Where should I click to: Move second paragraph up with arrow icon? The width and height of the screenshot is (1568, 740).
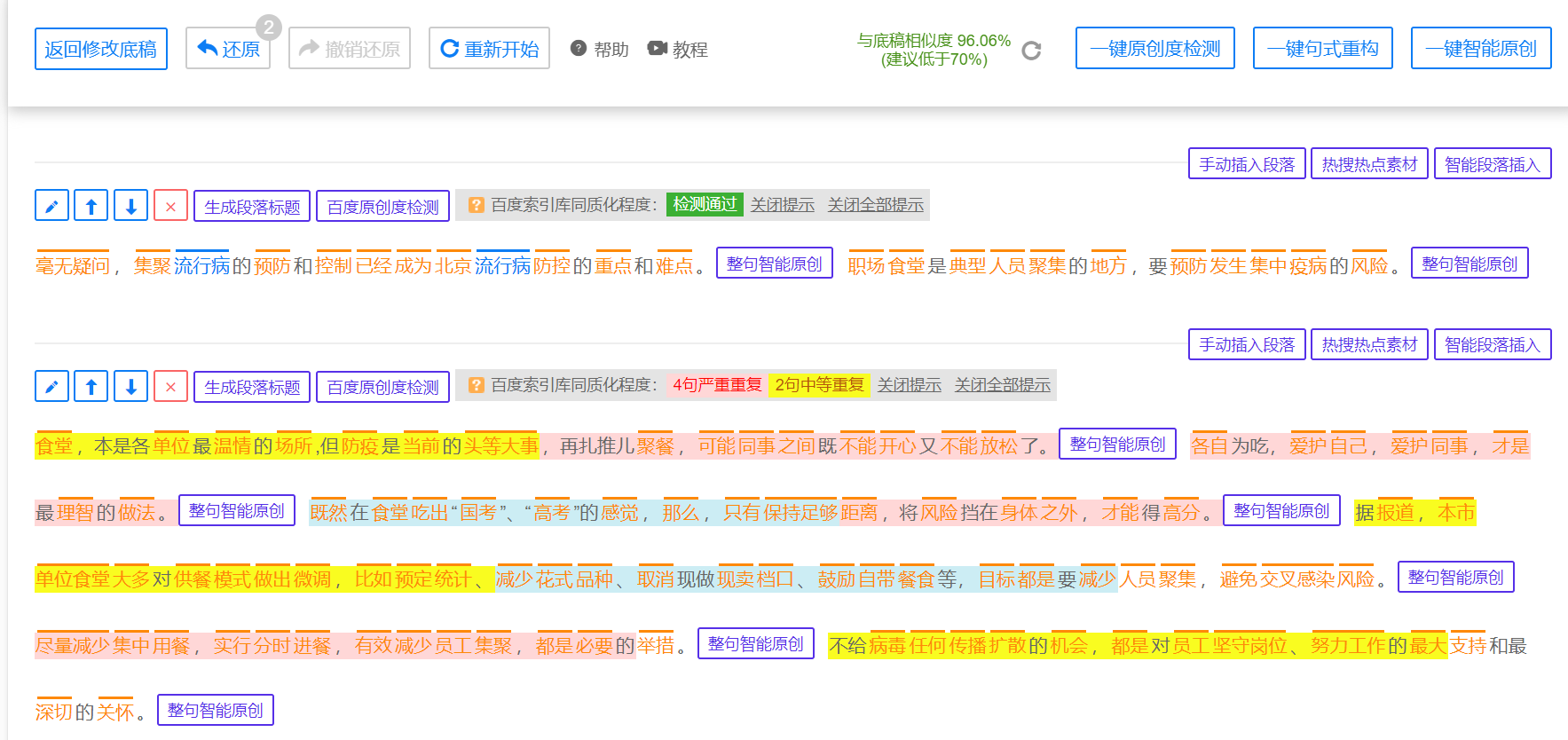(91, 386)
